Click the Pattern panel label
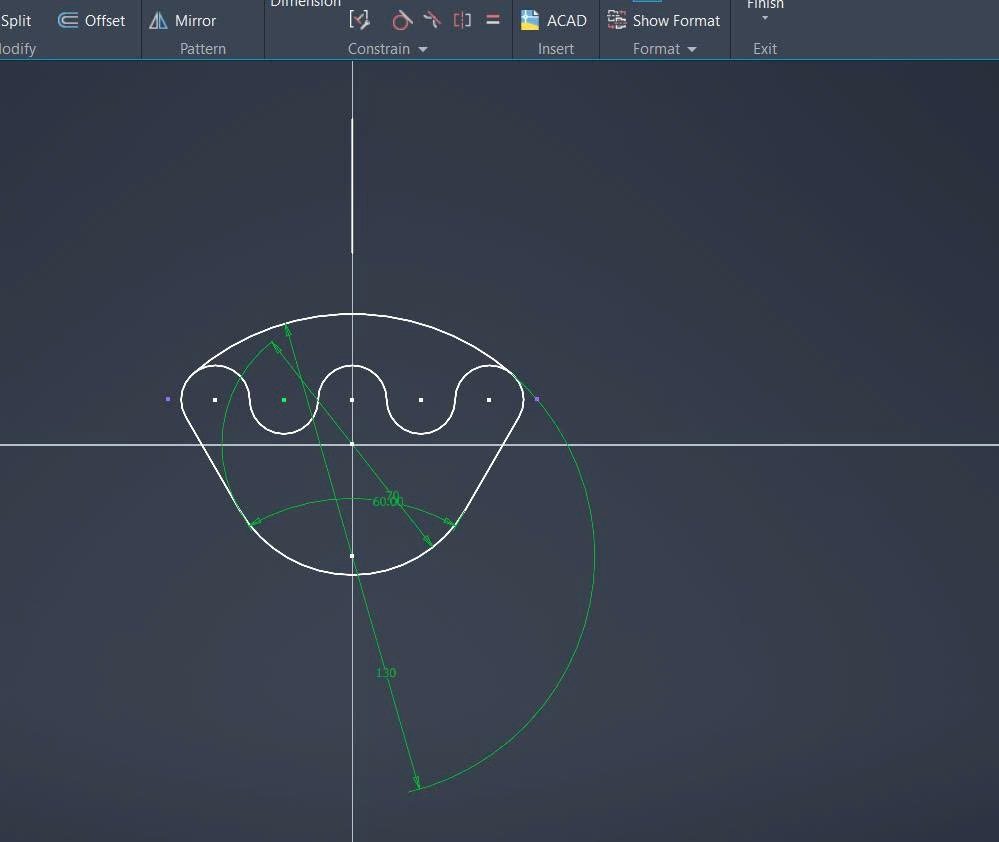Viewport: 999px width, 842px height. 203,49
